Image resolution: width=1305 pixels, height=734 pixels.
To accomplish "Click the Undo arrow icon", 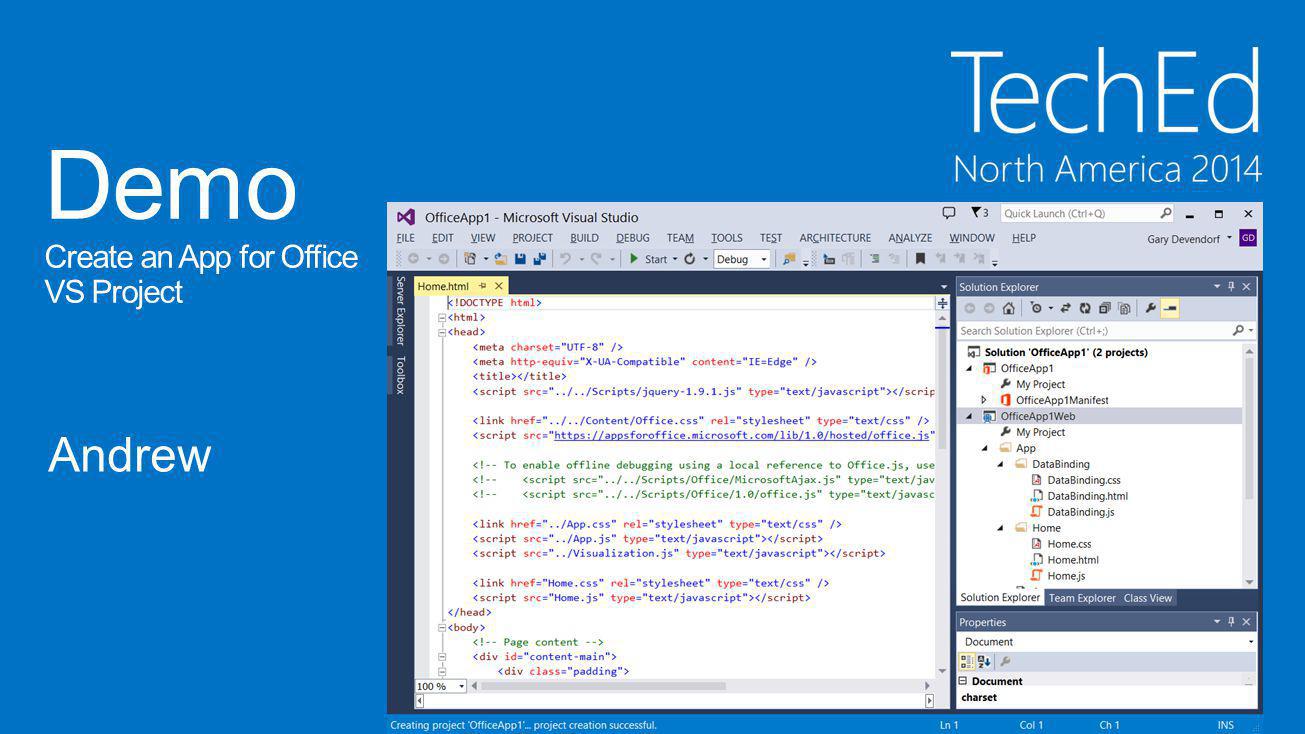I will pyautogui.click(x=565, y=259).
